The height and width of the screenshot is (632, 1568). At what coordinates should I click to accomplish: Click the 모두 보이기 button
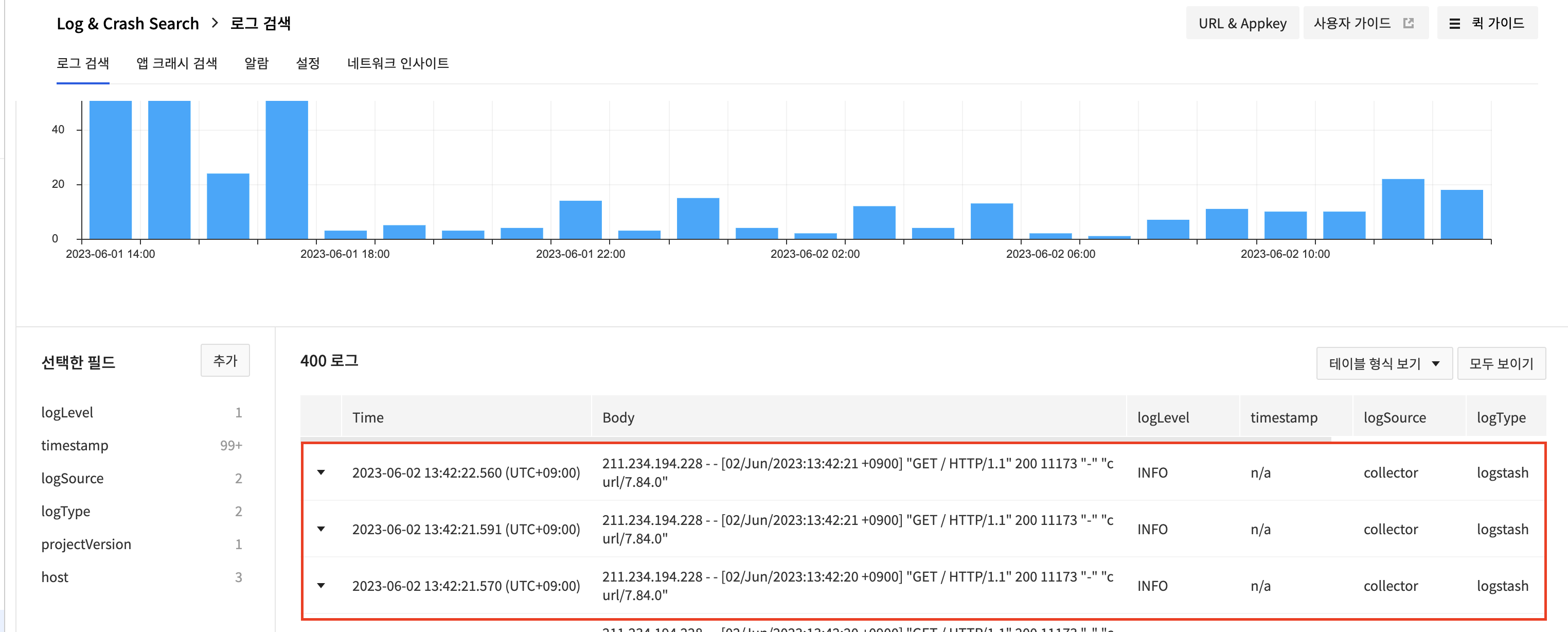[1501, 363]
